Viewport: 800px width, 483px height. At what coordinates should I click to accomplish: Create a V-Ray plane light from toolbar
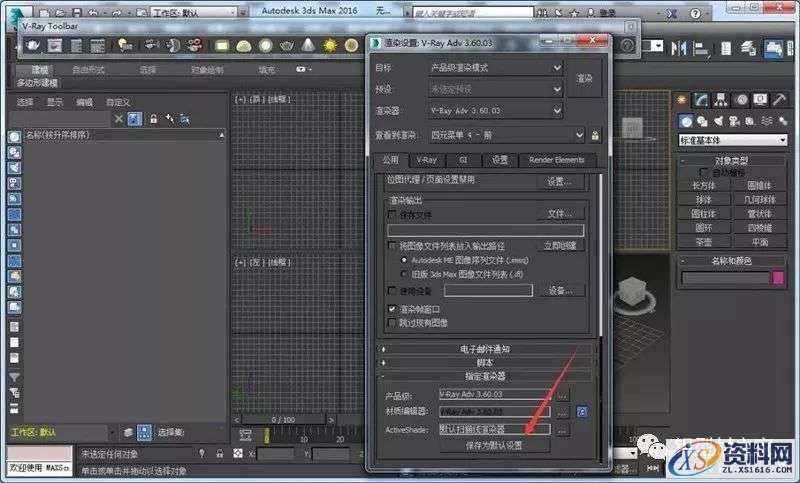point(221,46)
